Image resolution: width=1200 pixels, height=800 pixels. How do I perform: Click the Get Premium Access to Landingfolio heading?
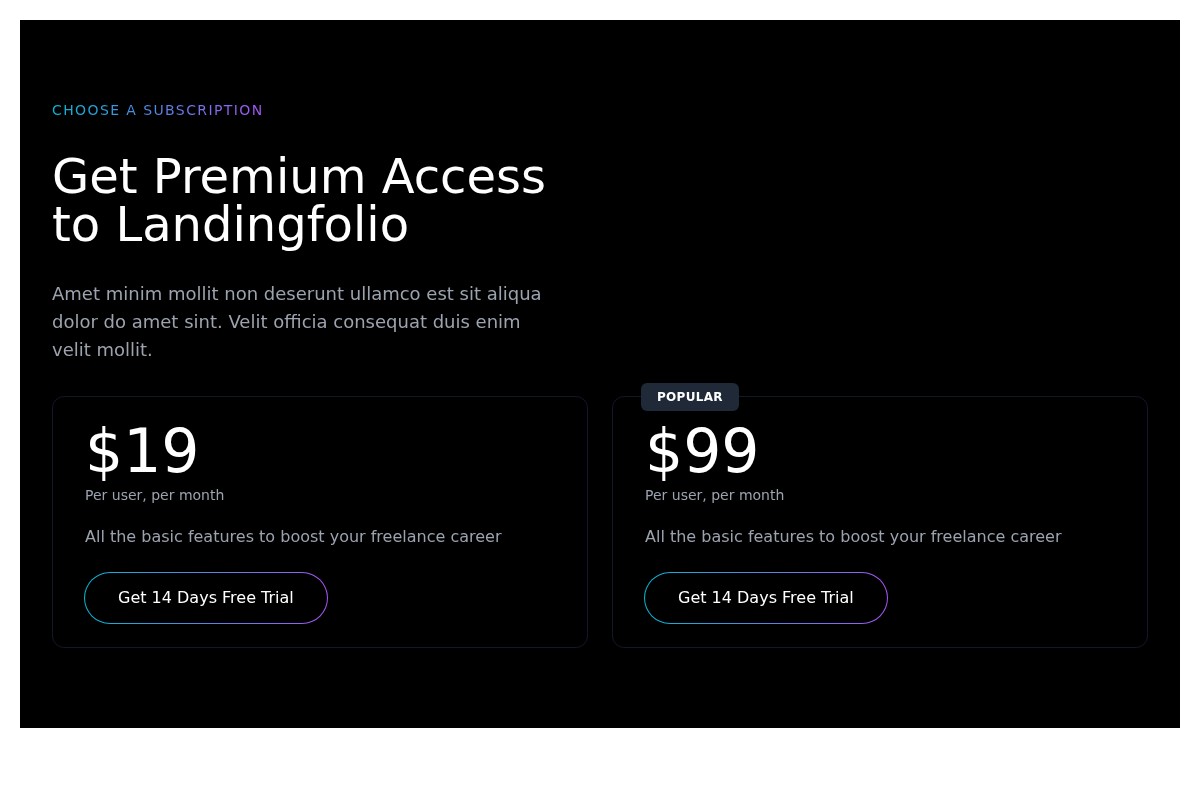point(298,200)
